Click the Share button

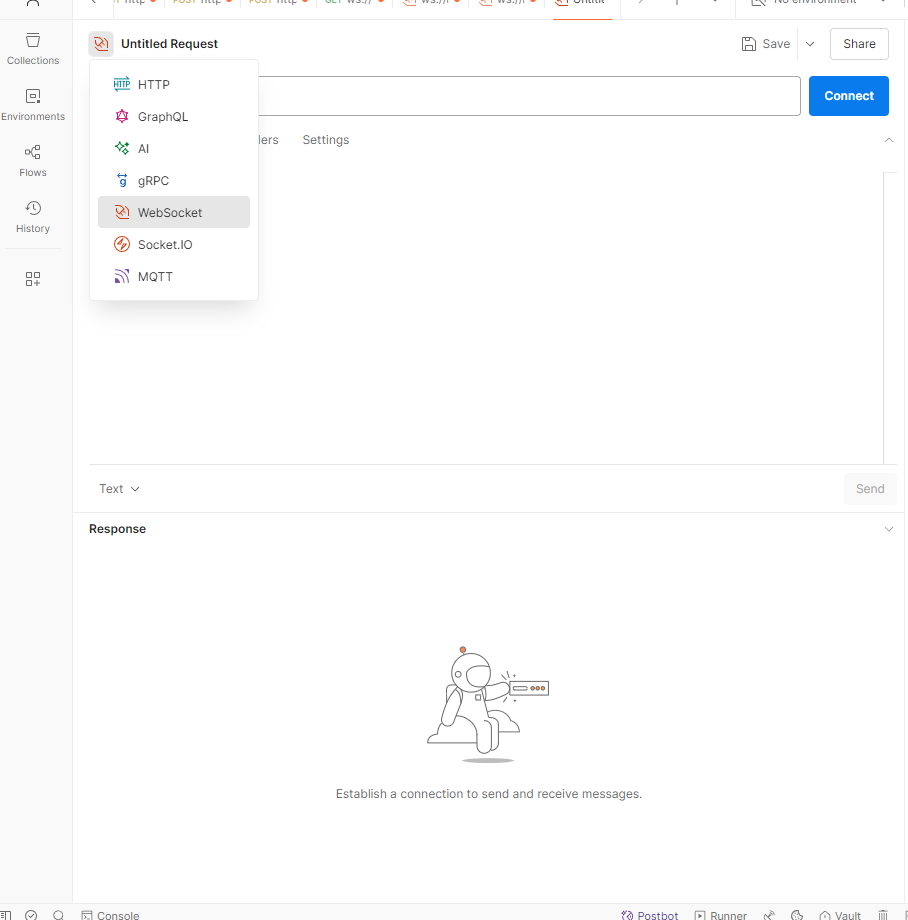coord(859,44)
